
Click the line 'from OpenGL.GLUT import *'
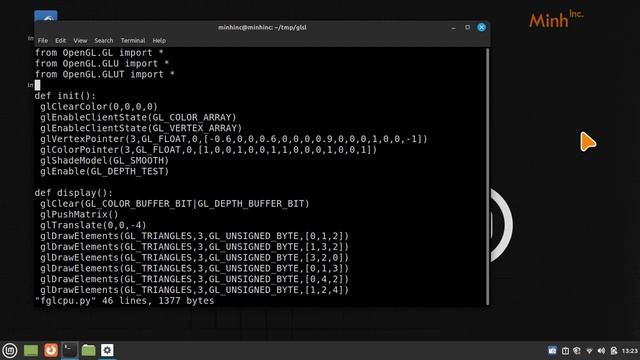(104, 74)
